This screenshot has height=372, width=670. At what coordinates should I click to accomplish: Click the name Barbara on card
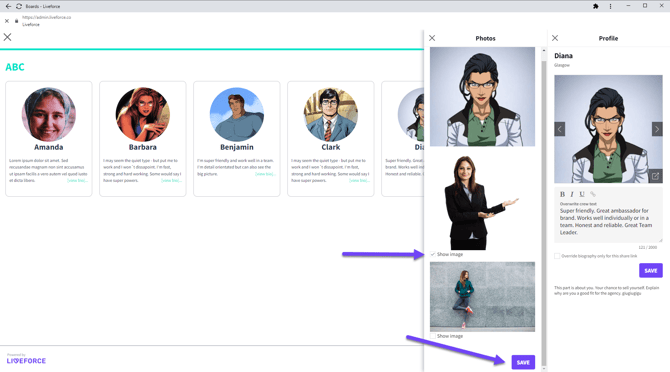143,147
